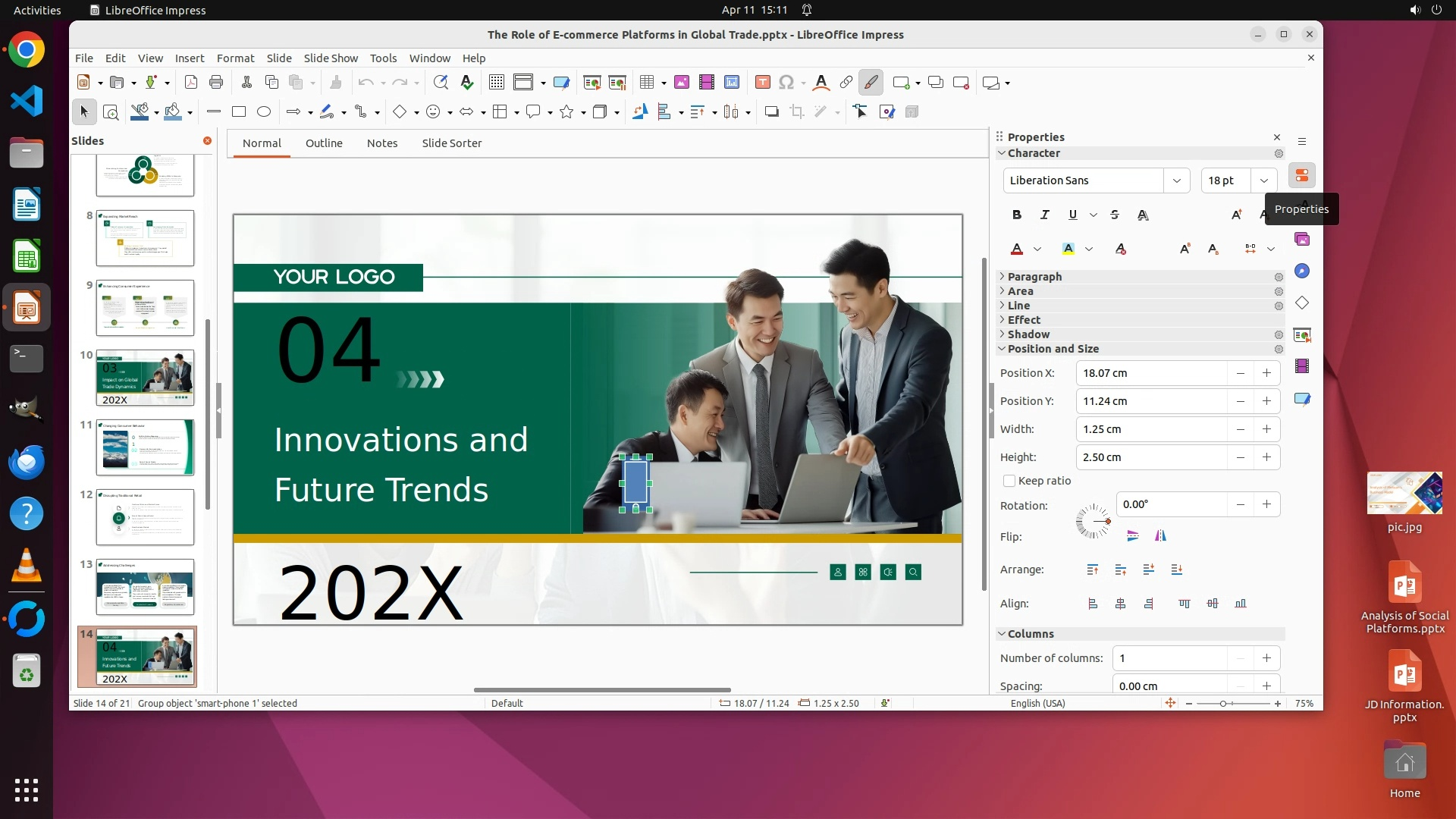Increase Width with plus button

pyautogui.click(x=1266, y=429)
